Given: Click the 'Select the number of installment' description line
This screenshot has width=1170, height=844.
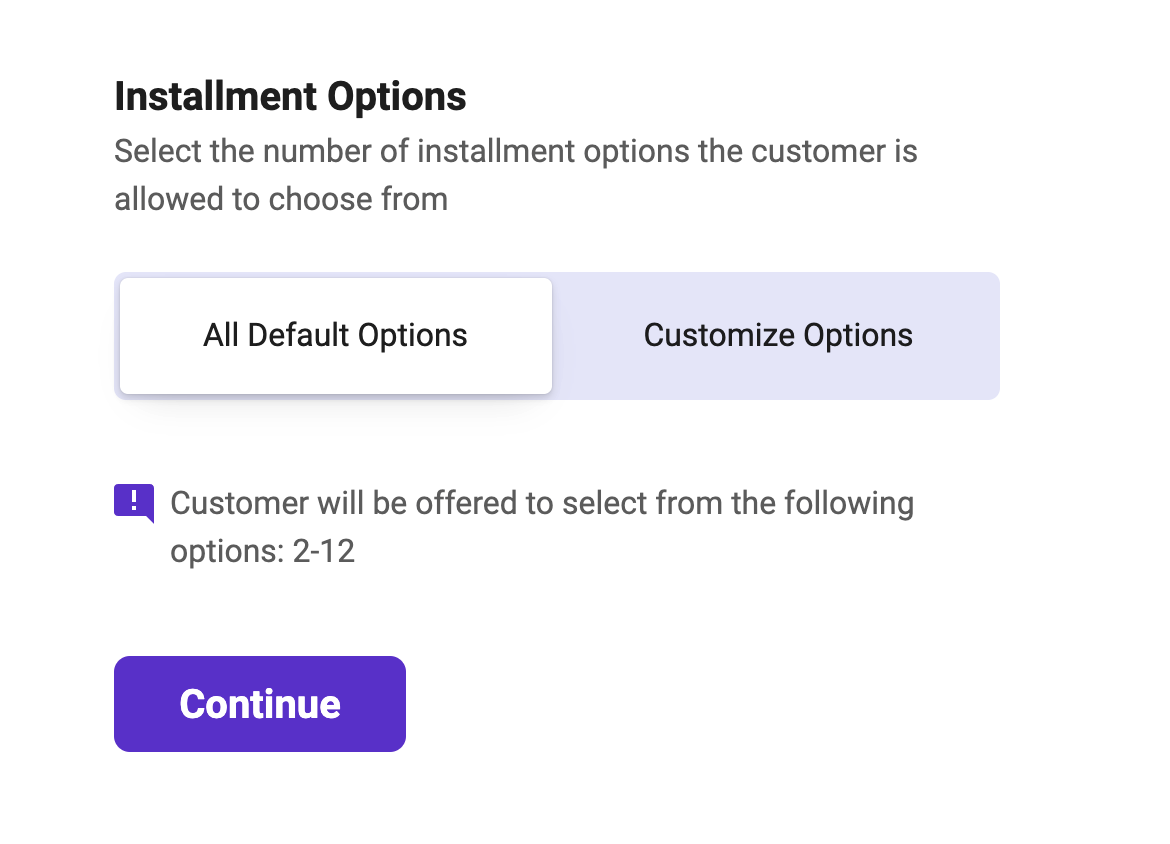Looking at the screenshot, I should click(516, 151).
